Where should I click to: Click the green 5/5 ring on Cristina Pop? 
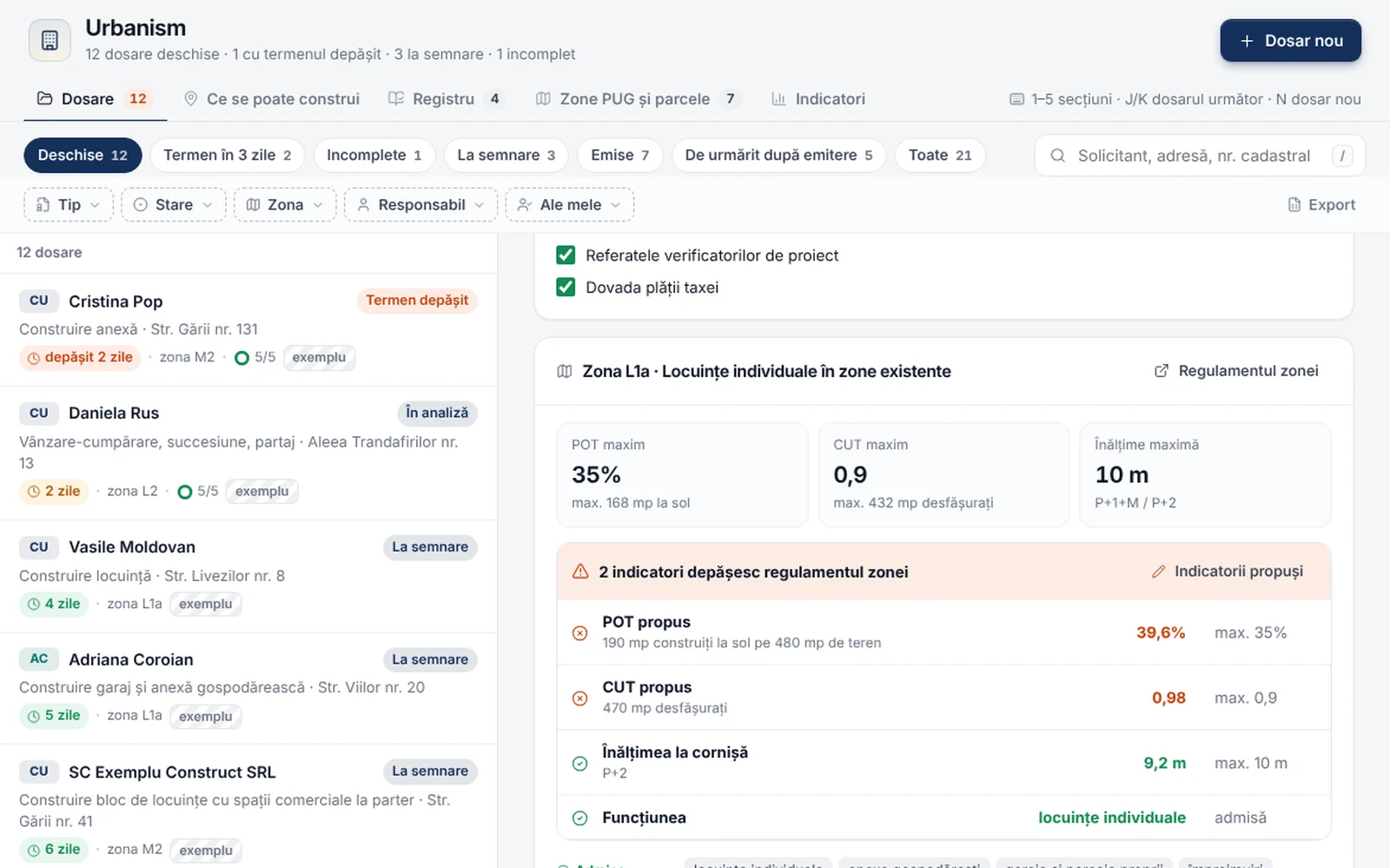point(242,358)
